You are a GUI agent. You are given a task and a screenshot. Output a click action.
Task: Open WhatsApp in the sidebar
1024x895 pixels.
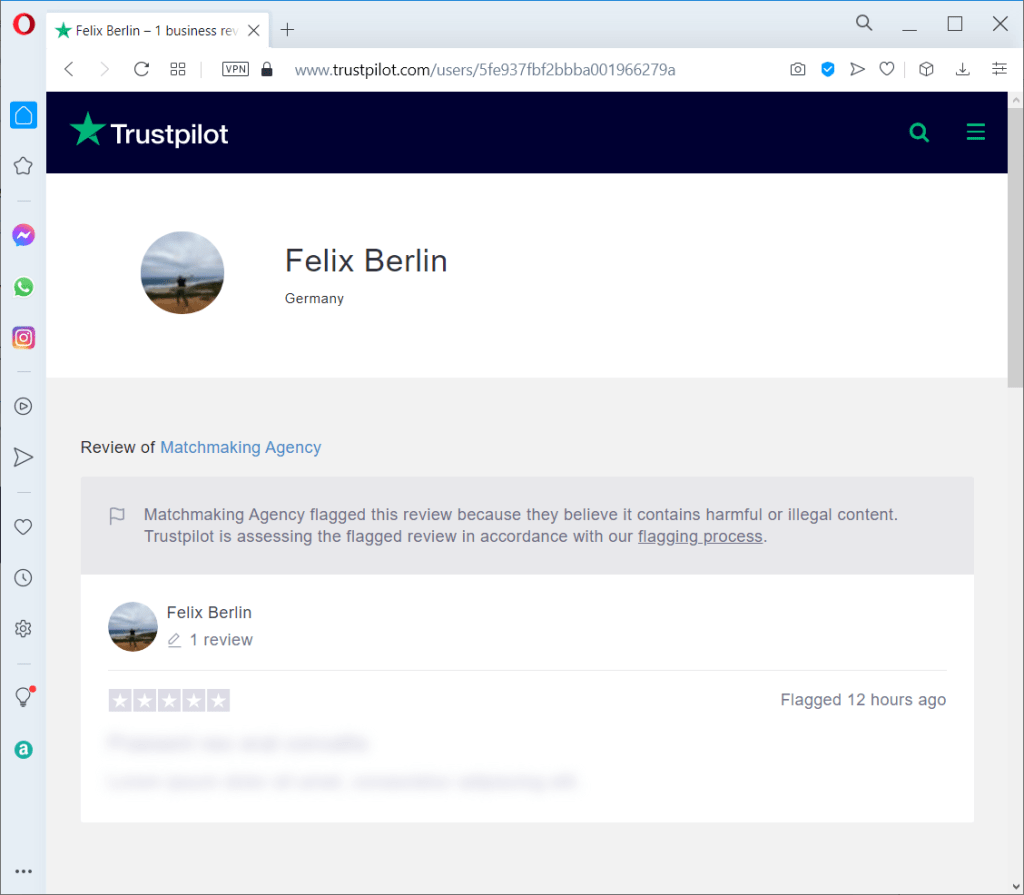click(23, 287)
